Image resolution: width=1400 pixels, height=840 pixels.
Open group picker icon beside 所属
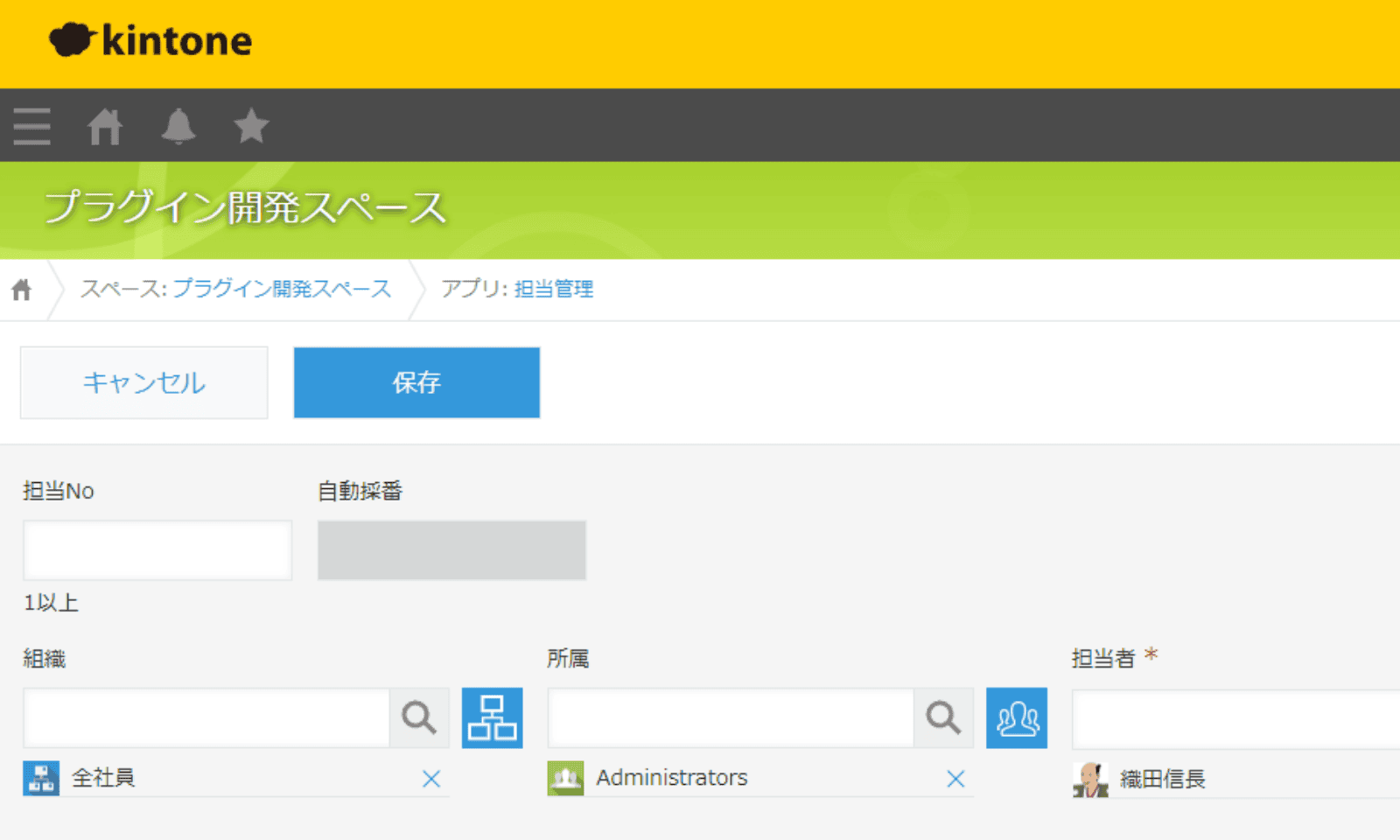pos(1016,718)
